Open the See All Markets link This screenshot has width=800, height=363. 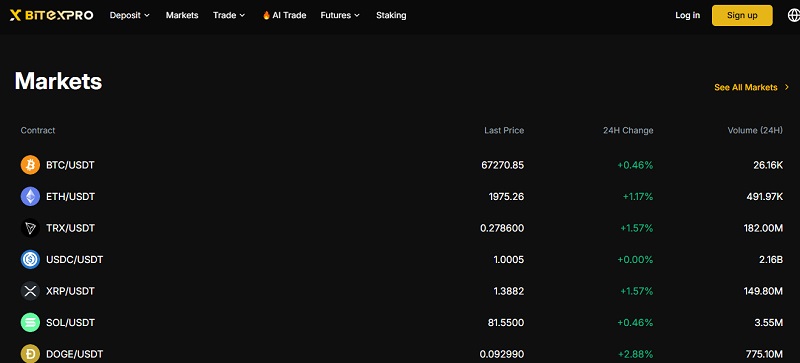(x=752, y=87)
